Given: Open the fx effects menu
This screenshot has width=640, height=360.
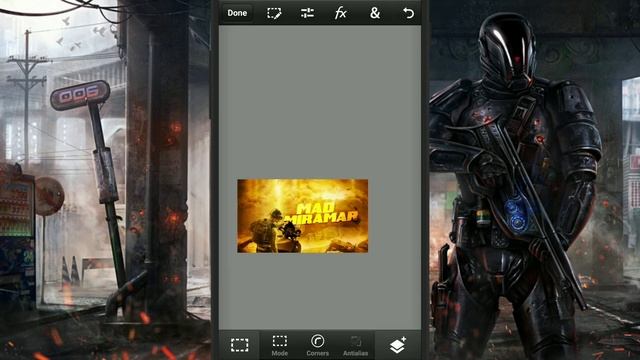Looking at the screenshot, I should click(340, 13).
